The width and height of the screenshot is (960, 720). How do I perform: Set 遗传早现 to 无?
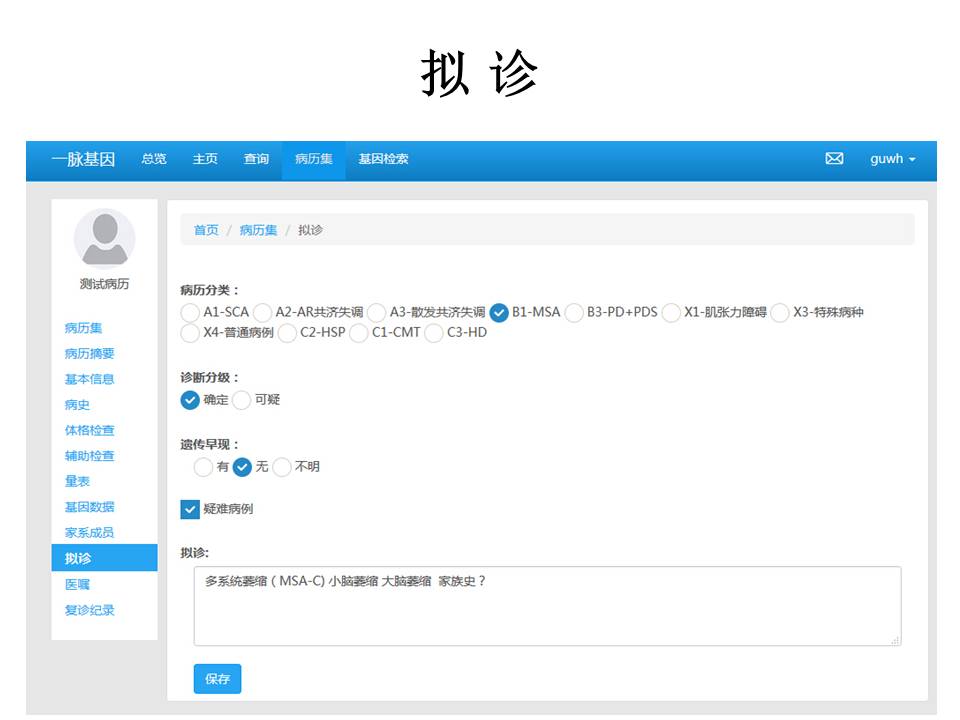point(242,467)
